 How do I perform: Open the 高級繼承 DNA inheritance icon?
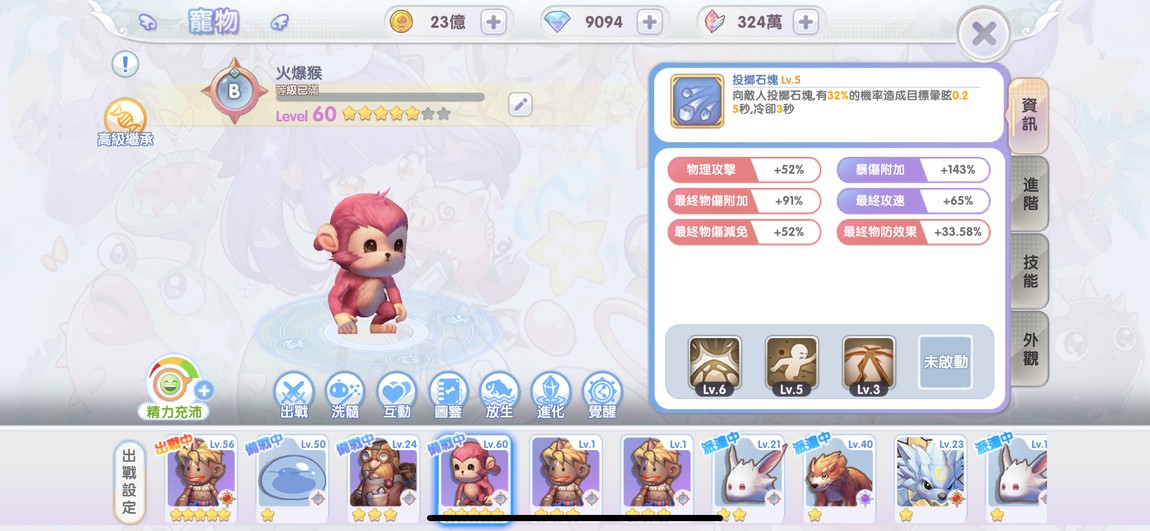coord(125,122)
